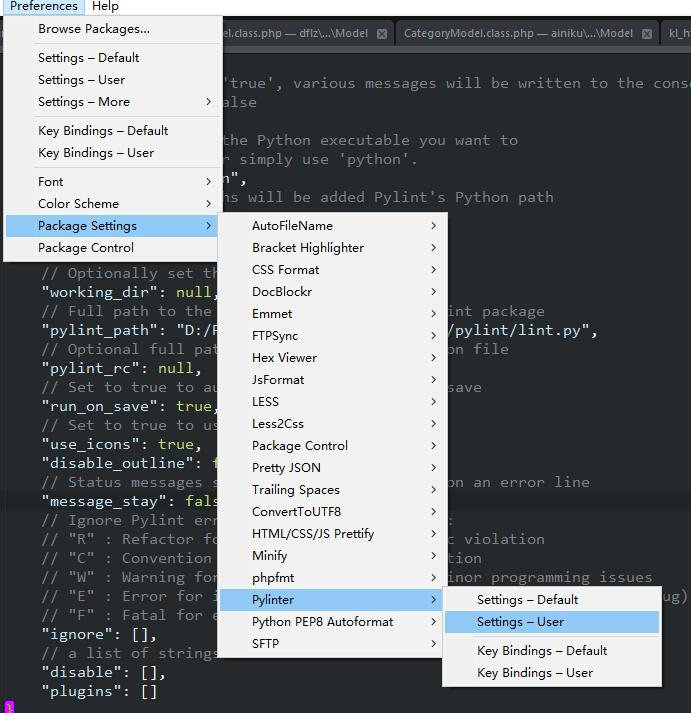The height and width of the screenshot is (713, 691).
Task: Select Pylinter's Key Bindings – User
Action: click(x=535, y=673)
